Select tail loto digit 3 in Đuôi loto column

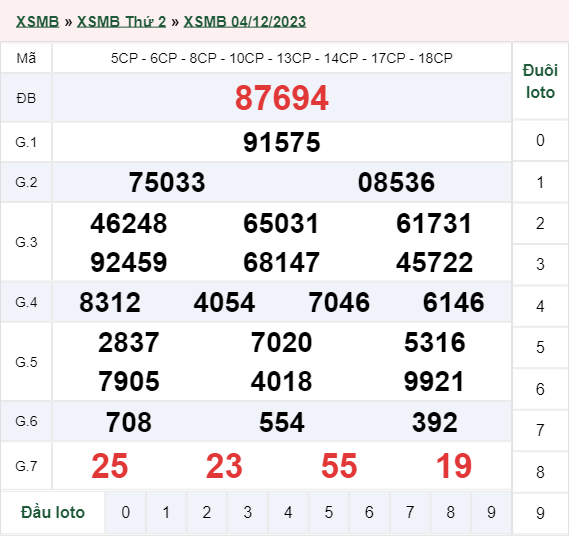[540, 265]
